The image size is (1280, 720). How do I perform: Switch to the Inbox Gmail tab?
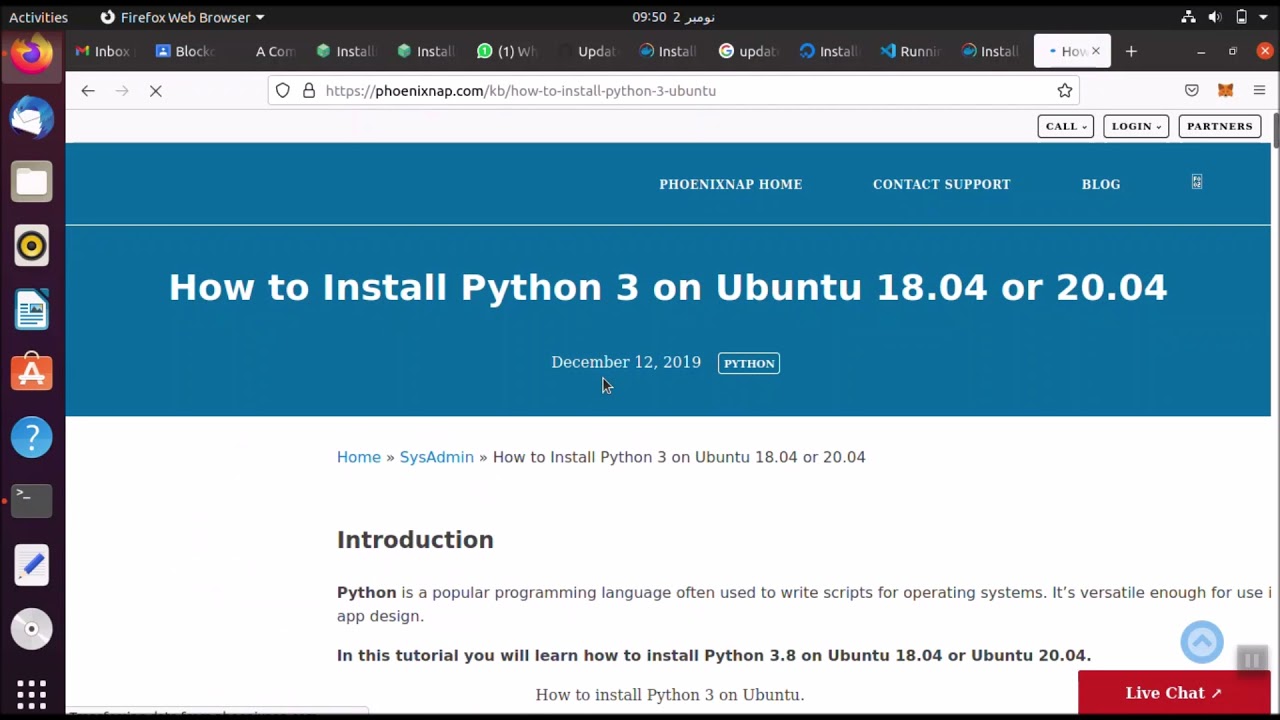(103, 51)
